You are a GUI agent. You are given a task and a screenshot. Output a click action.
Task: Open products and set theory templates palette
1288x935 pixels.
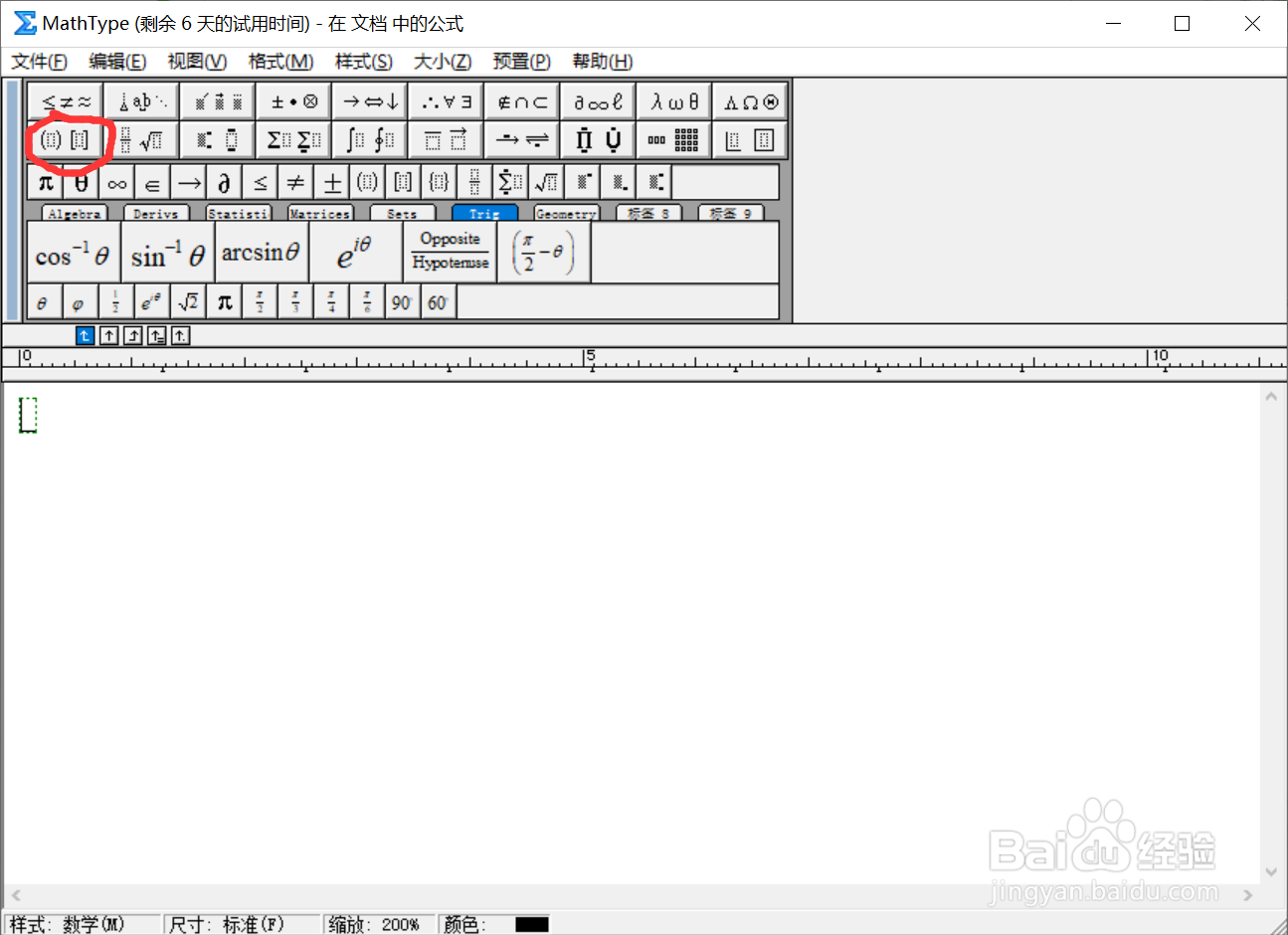click(598, 140)
